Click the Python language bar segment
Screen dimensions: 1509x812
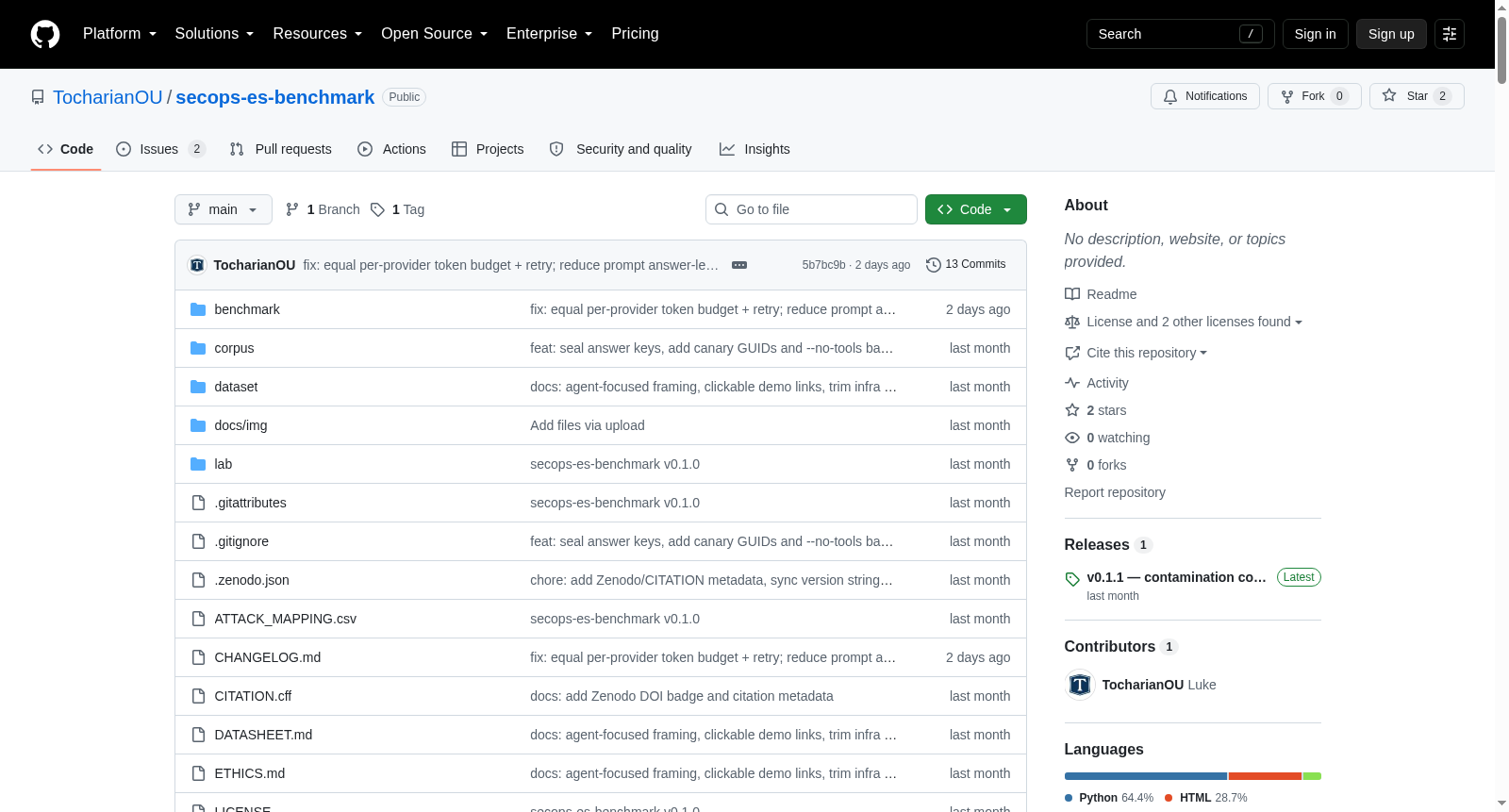(x=1146, y=776)
